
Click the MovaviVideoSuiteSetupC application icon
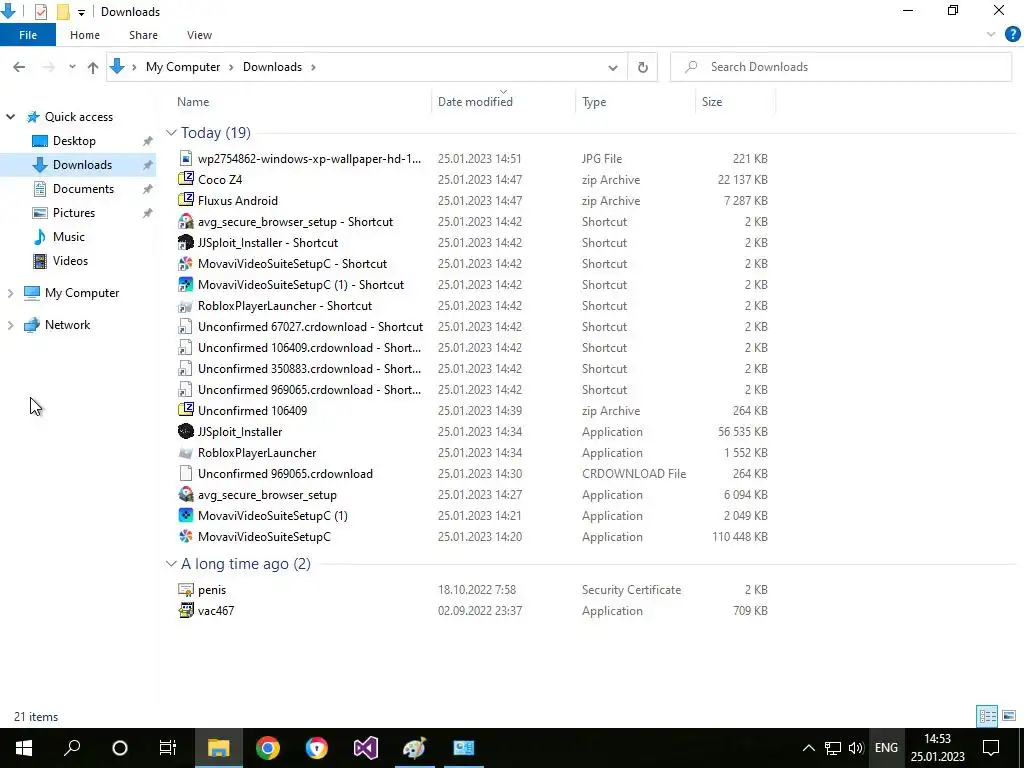186,536
